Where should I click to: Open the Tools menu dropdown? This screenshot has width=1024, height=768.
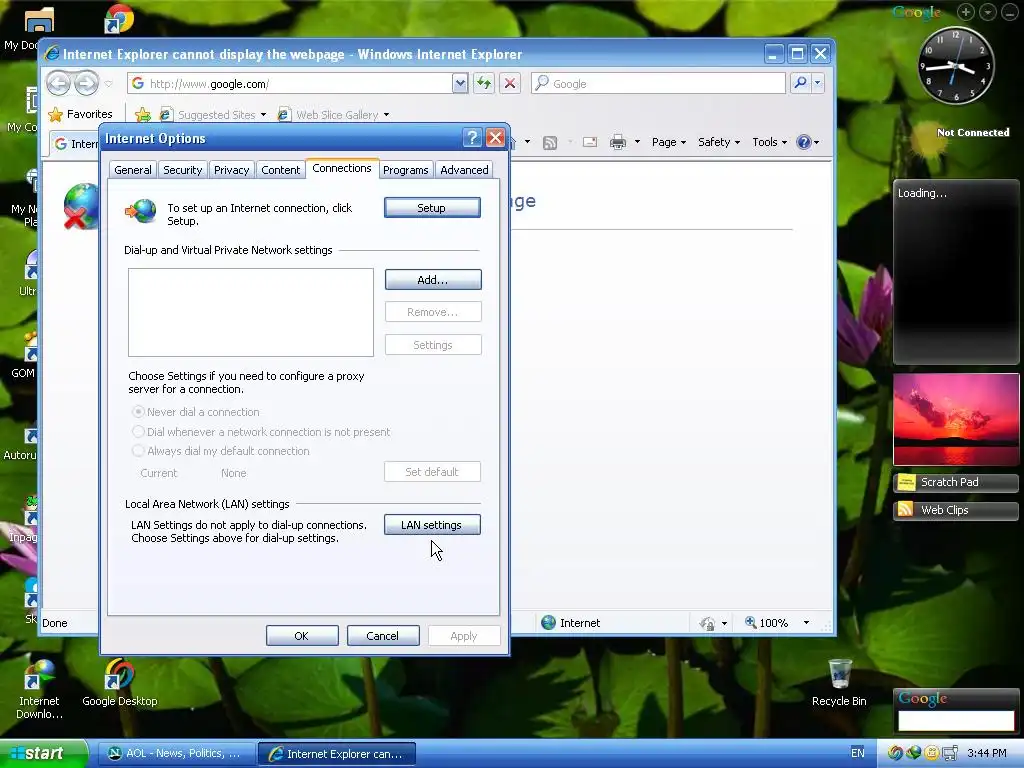coord(769,142)
